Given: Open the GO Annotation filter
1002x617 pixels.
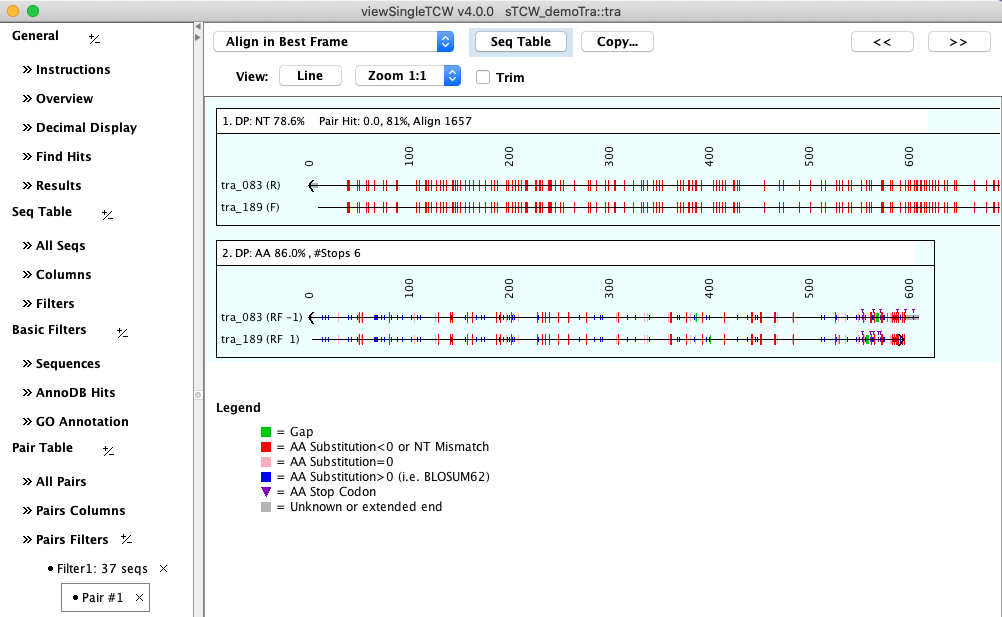Looking at the screenshot, I should pos(82,422).
